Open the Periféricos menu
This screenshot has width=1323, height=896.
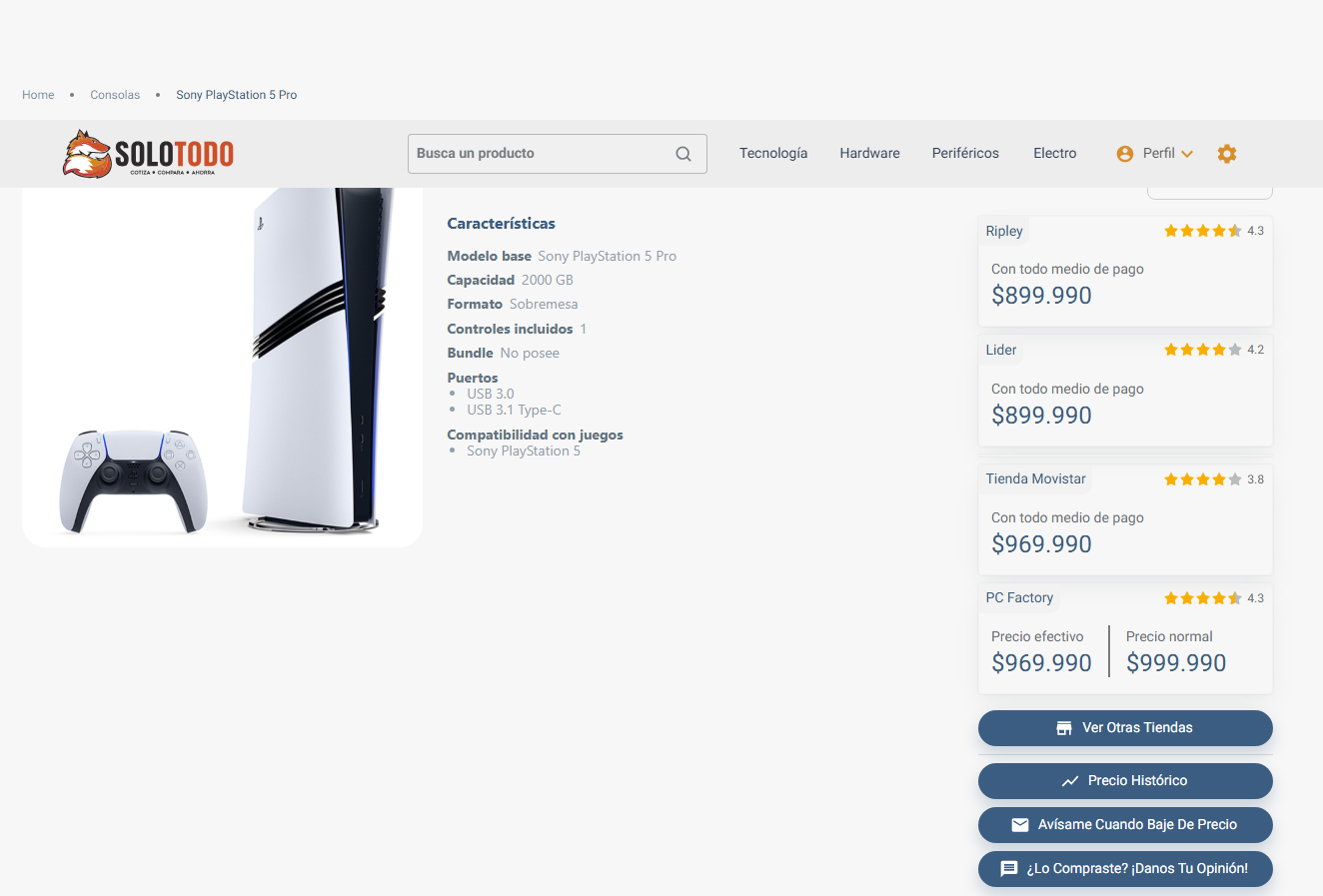tap(965, 154)
